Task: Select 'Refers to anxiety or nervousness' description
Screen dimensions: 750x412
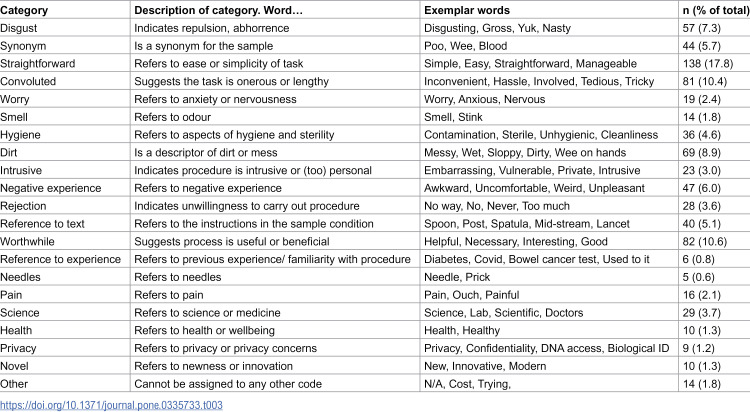Action: point(215,99)
